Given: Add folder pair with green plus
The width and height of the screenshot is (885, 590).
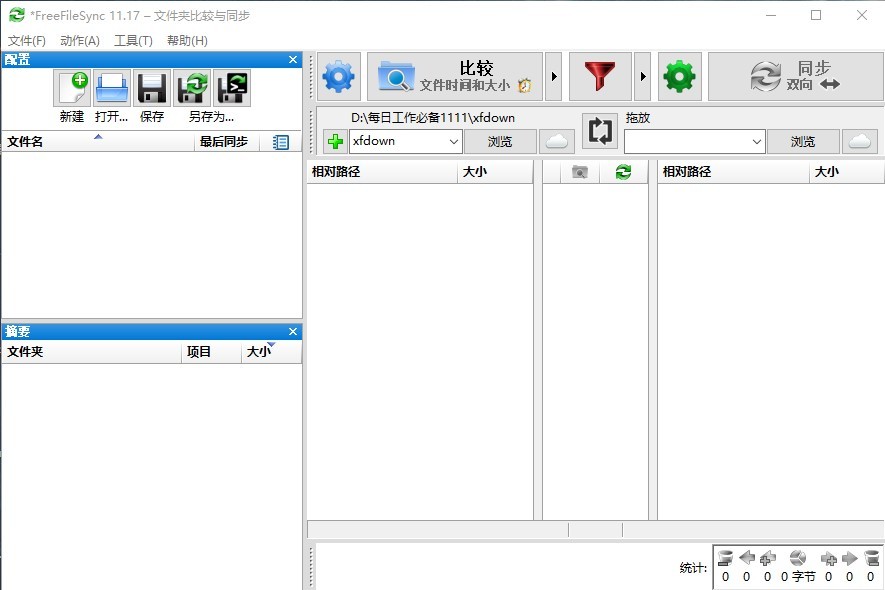Looking at the screenshot, I should [335, 141].
